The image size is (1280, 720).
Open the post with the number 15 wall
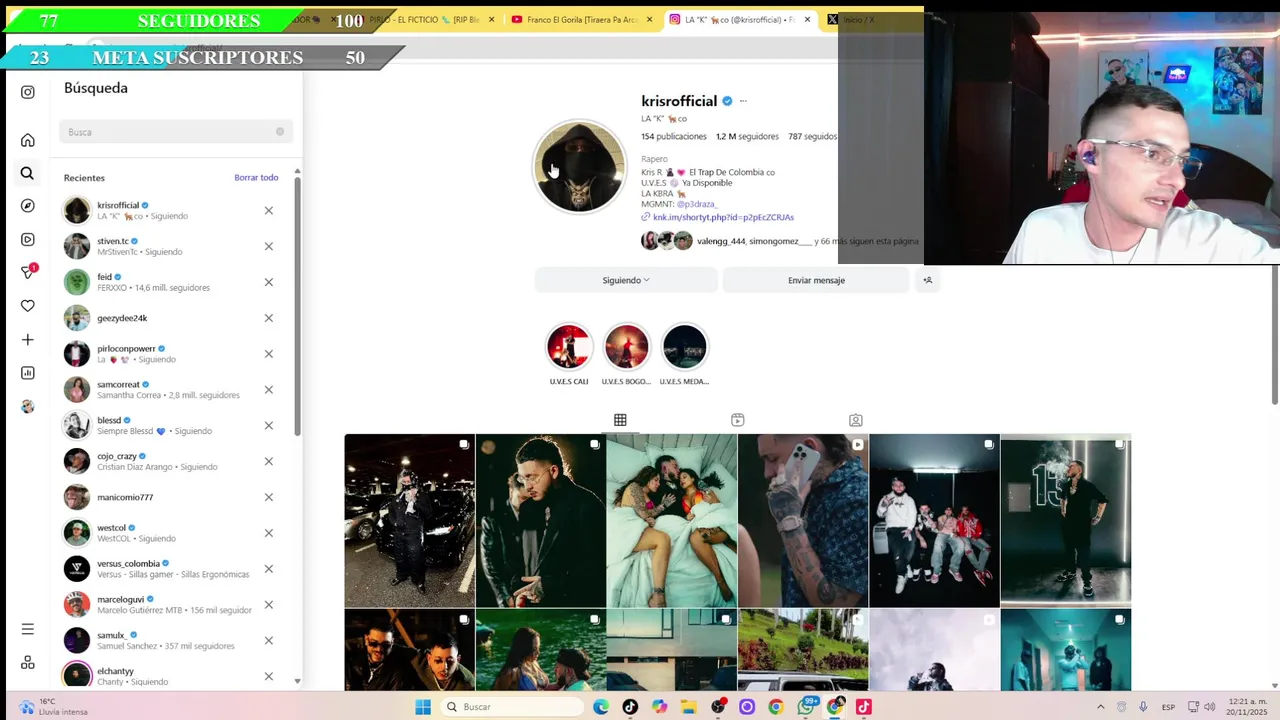click(x=1066, y=520)
